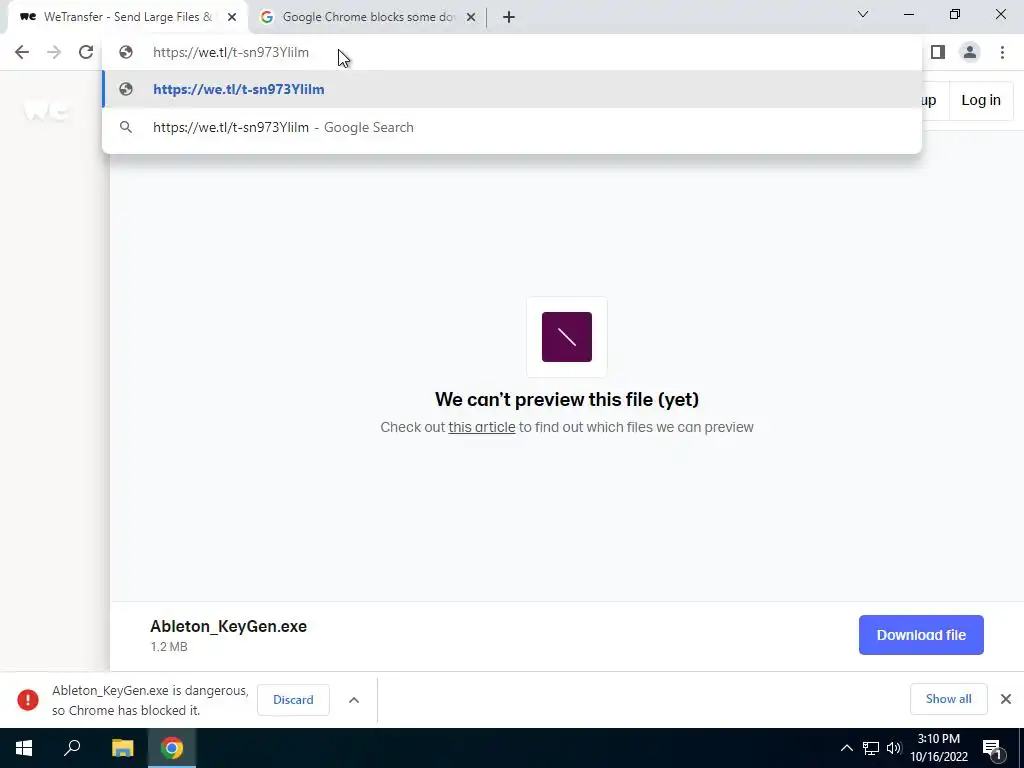Click the Chrome taskbar icon

click(x=172, y=748)
